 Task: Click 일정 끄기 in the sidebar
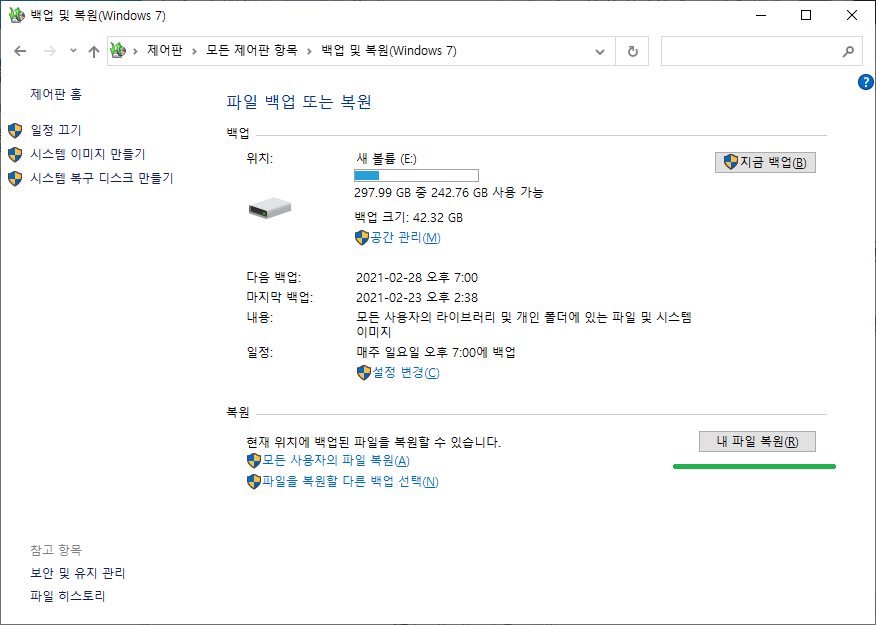click(x=56, y=130)
